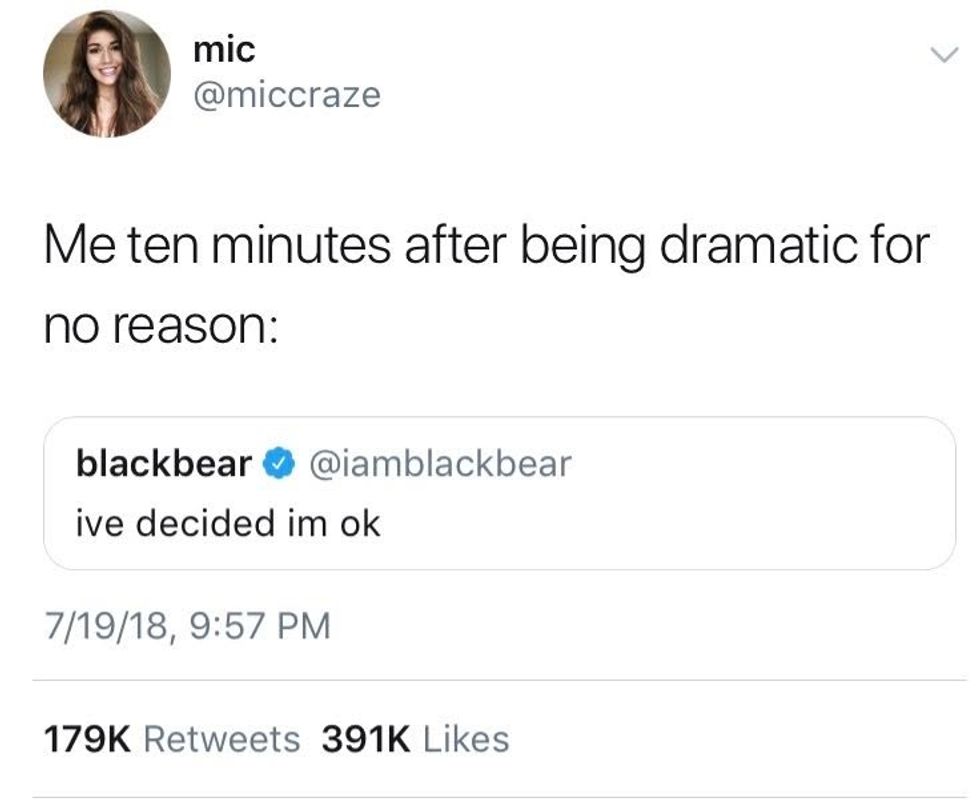View the list of Likes

click(466, 739)
